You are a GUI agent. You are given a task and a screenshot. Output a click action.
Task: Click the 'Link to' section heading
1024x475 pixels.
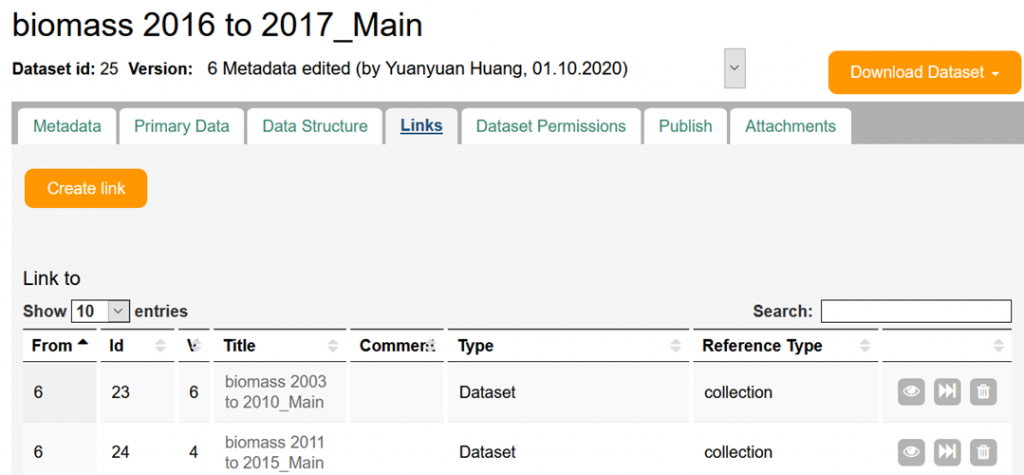(x=52, y=278)
